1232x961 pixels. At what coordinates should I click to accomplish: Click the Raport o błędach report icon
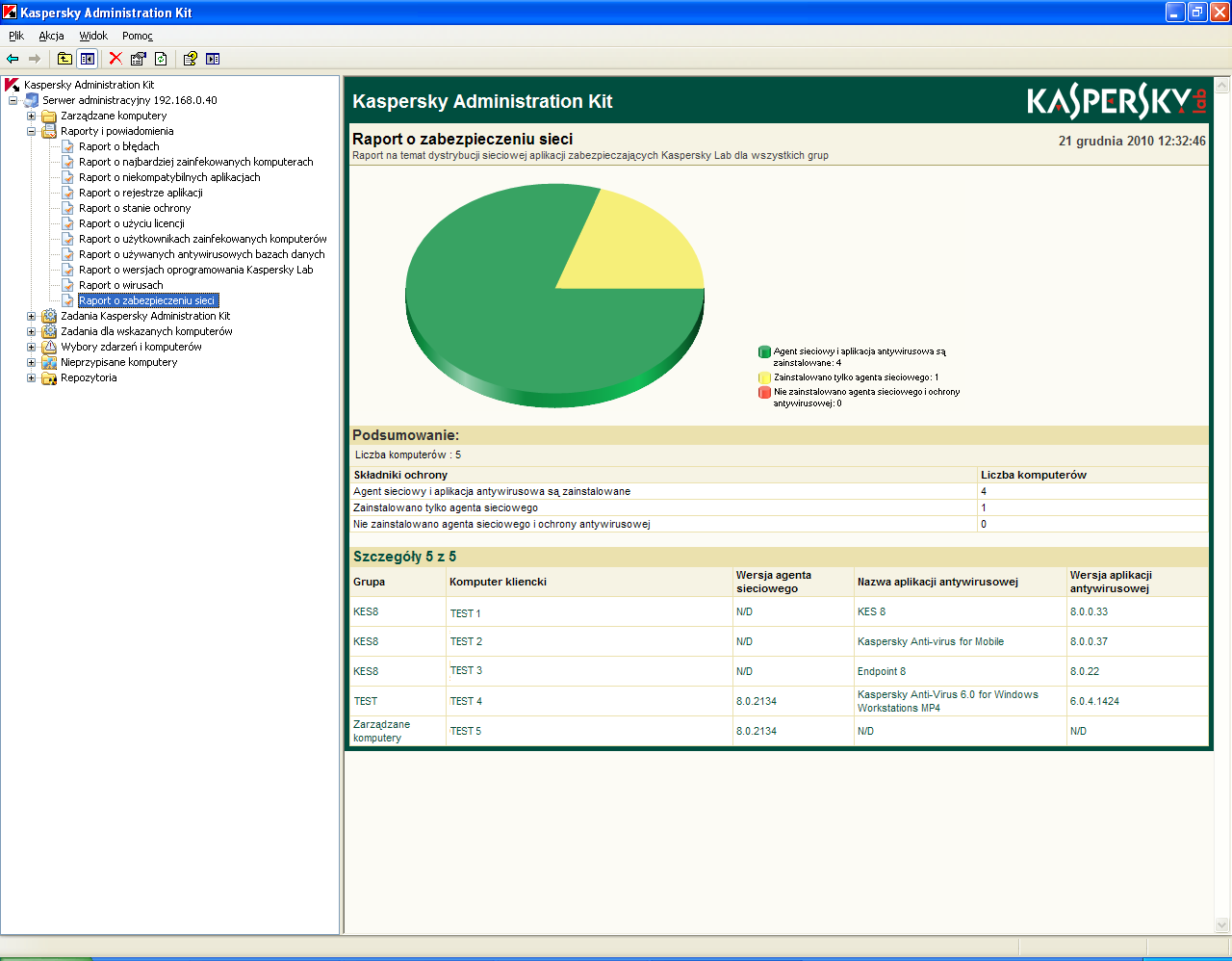tap(67, 146)
